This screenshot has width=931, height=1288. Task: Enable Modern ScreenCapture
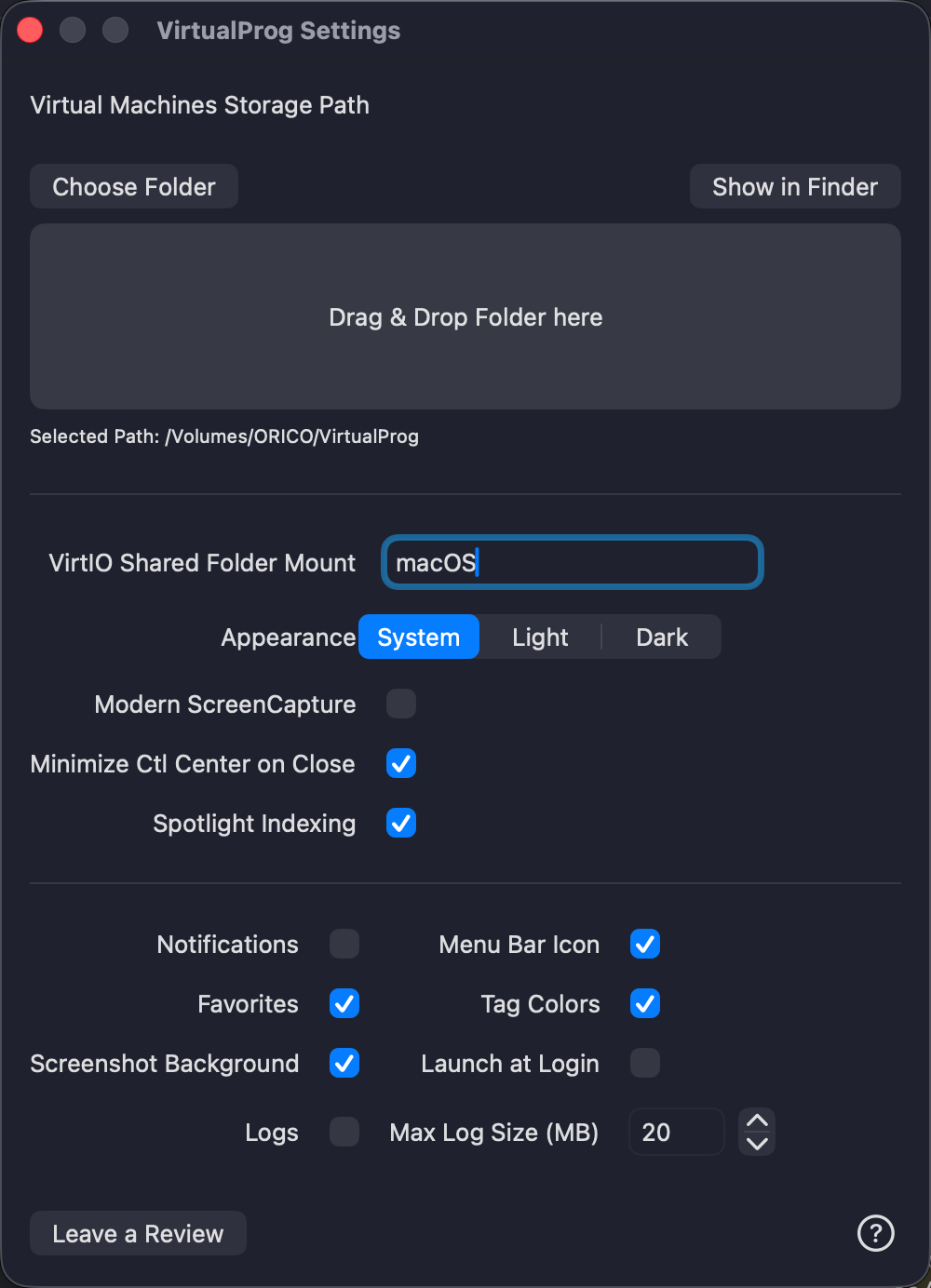[401, 704]
